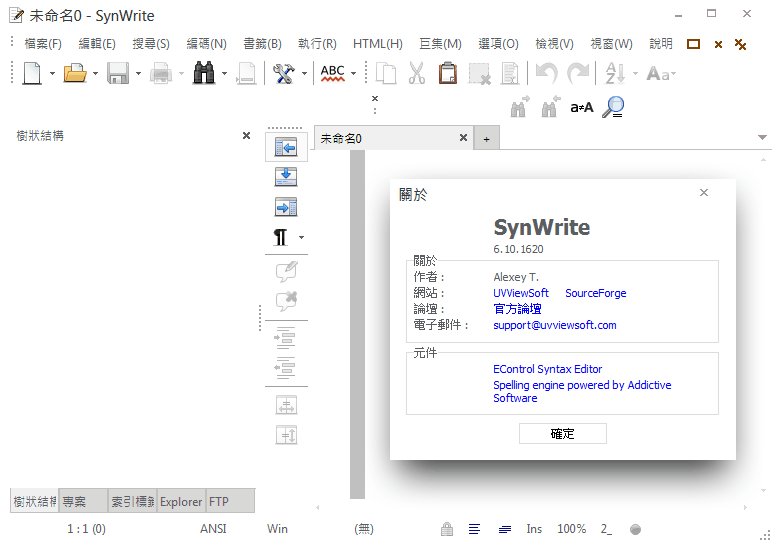Screen dimensions: 780x550
Task: Open the 檔案(F) menu
Action: click(43, 44)
